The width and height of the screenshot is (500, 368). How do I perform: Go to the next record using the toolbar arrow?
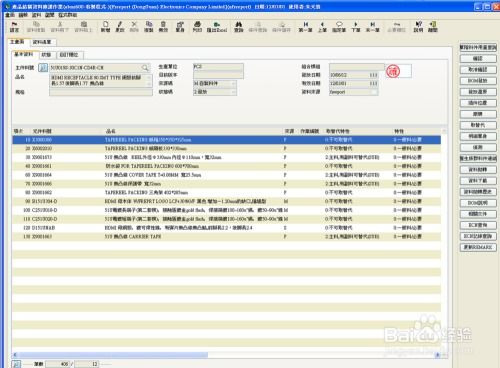[356, 27]
